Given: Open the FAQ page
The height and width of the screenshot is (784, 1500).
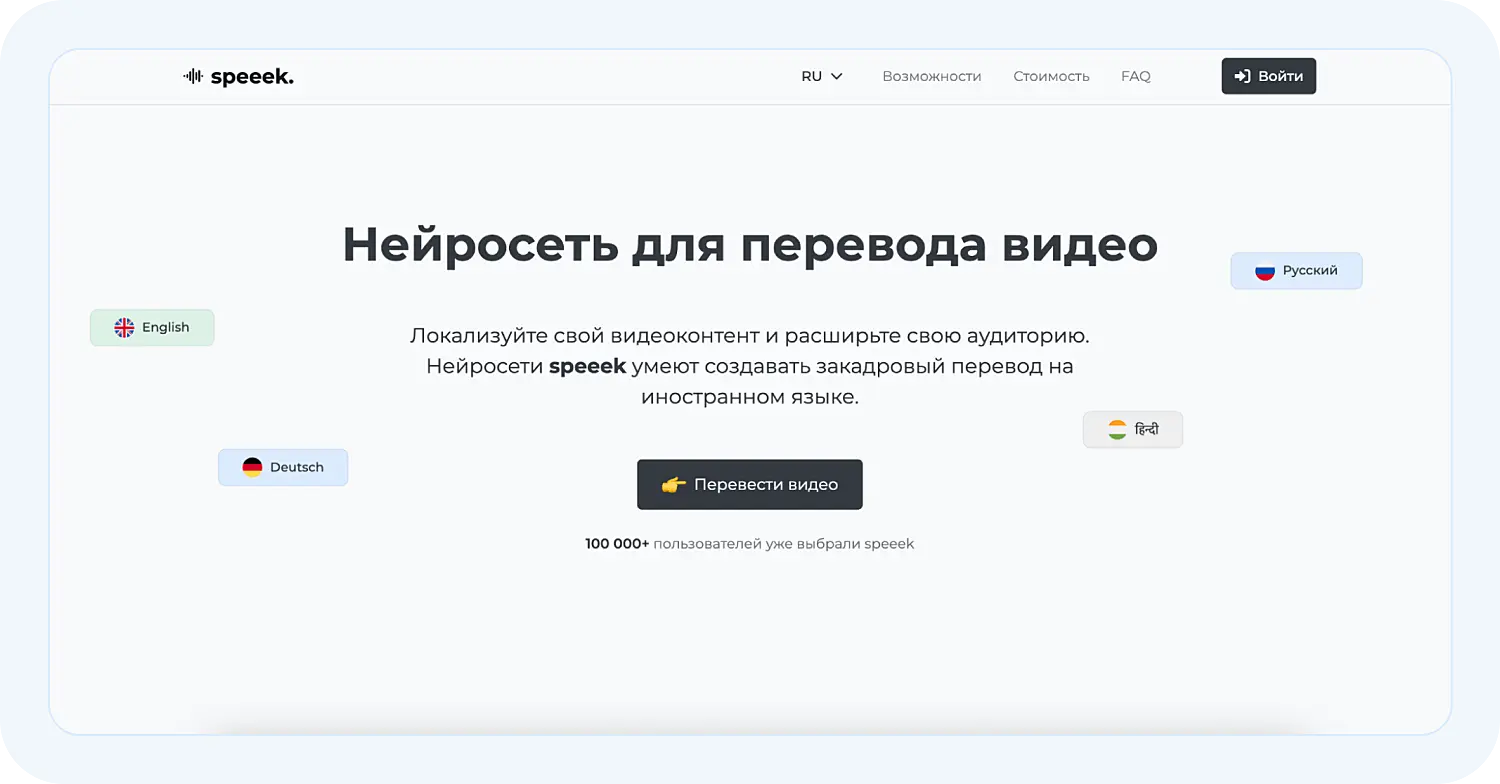Looking at the screenshot, I should [x=1135, y=75].
